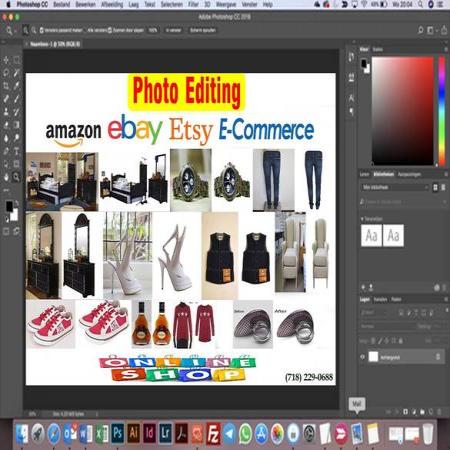Open Photoshop search icon in options bar
The width and height of the screenshot is (450, 450).
coord(421,30)
